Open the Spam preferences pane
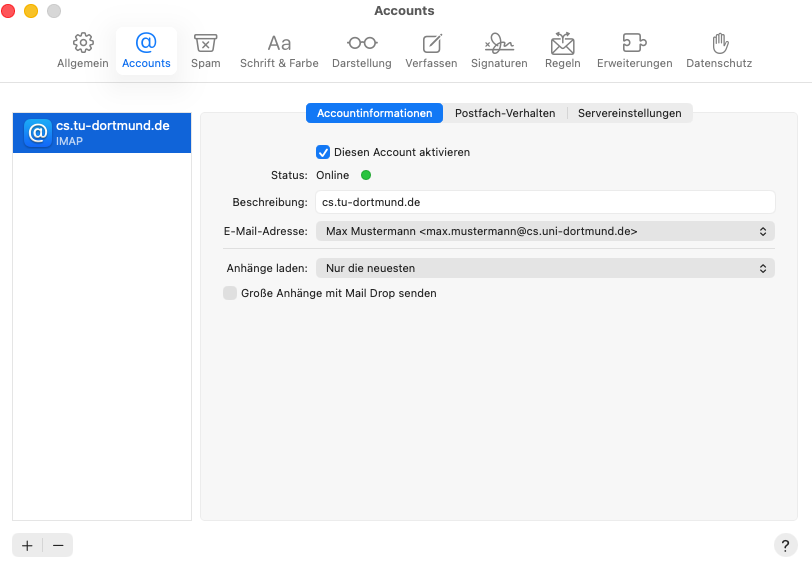Screen dimensions: 812x571 tap(206, 51)
